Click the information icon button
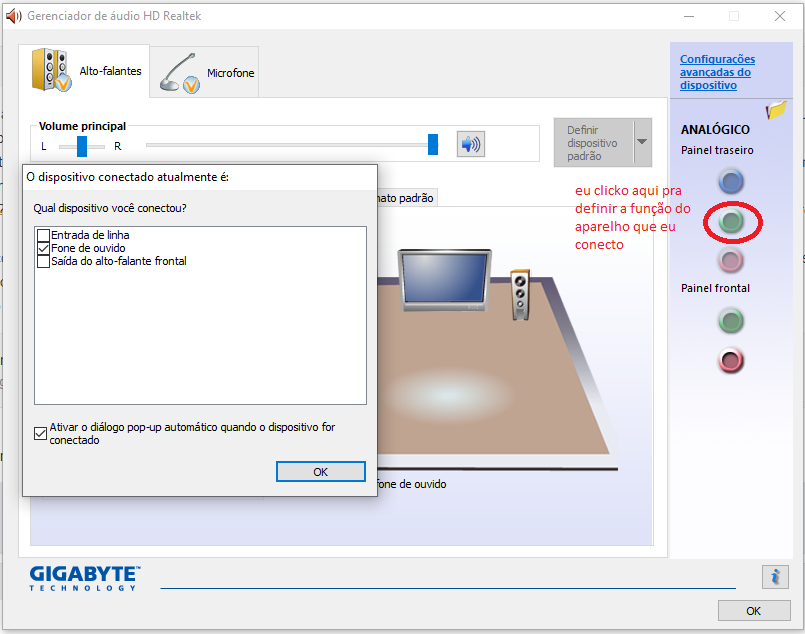The height and width of the screenshot is (634, 805). 775,577
